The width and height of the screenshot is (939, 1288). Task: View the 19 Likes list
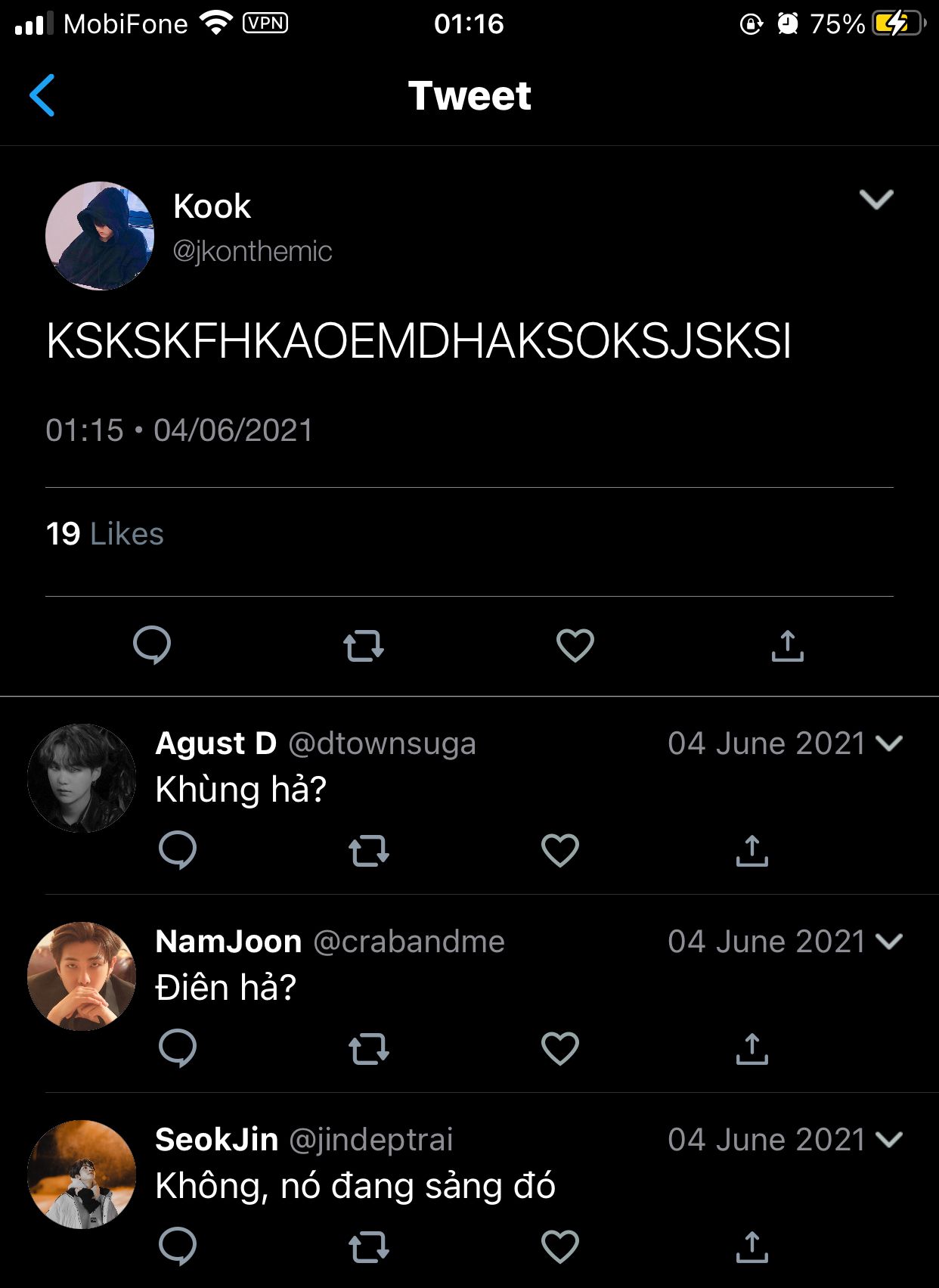(x=105, y=534)
